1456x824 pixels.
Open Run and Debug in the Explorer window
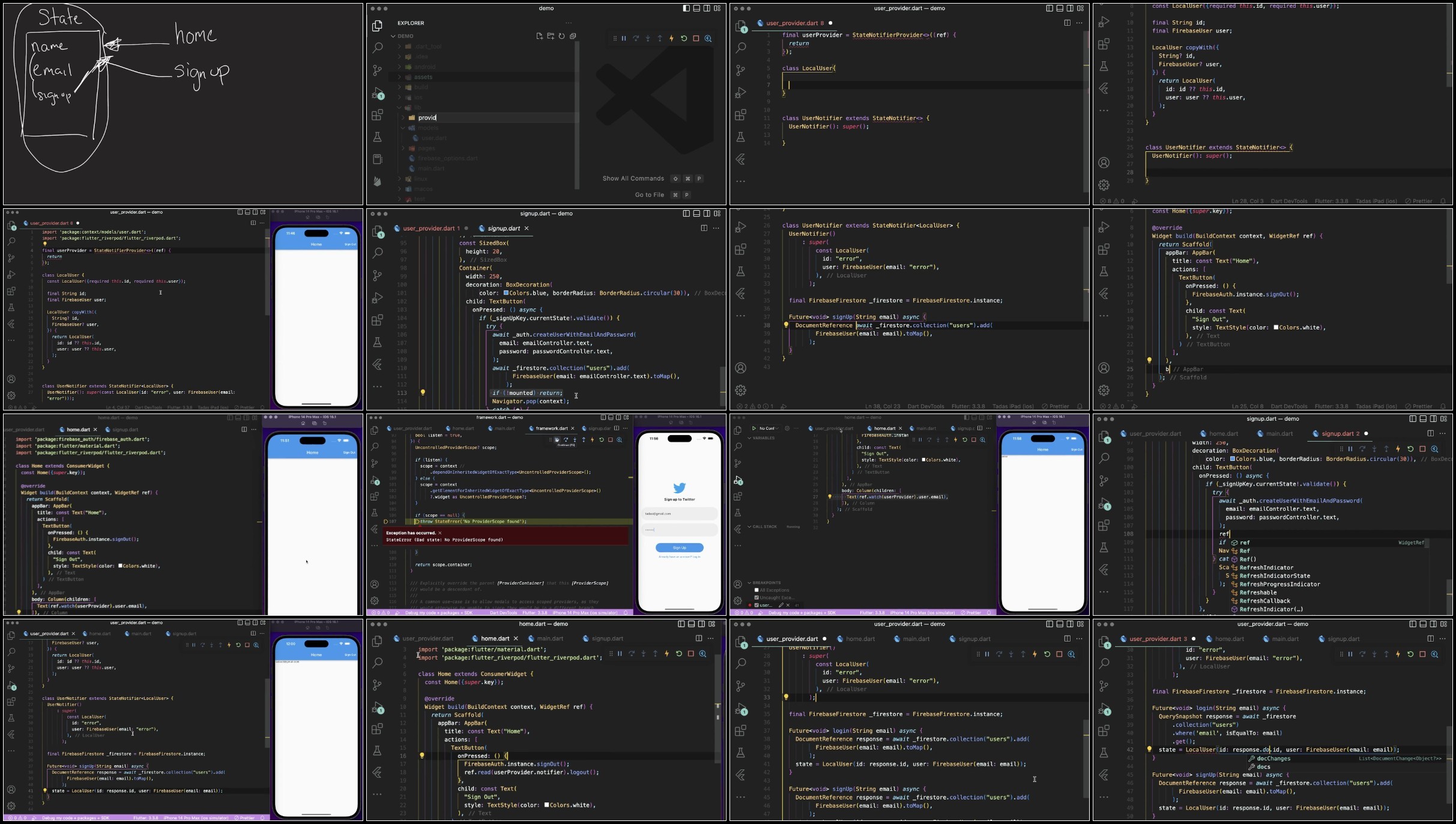pyautogui.click(x=377, y=93)
